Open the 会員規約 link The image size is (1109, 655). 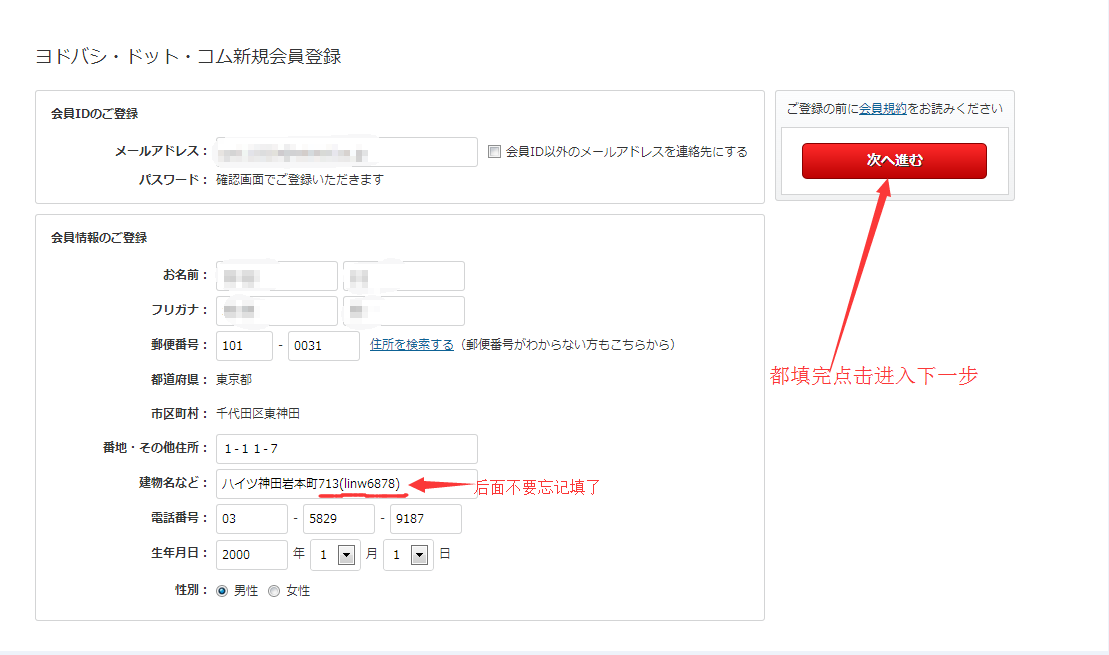(883, 108)
